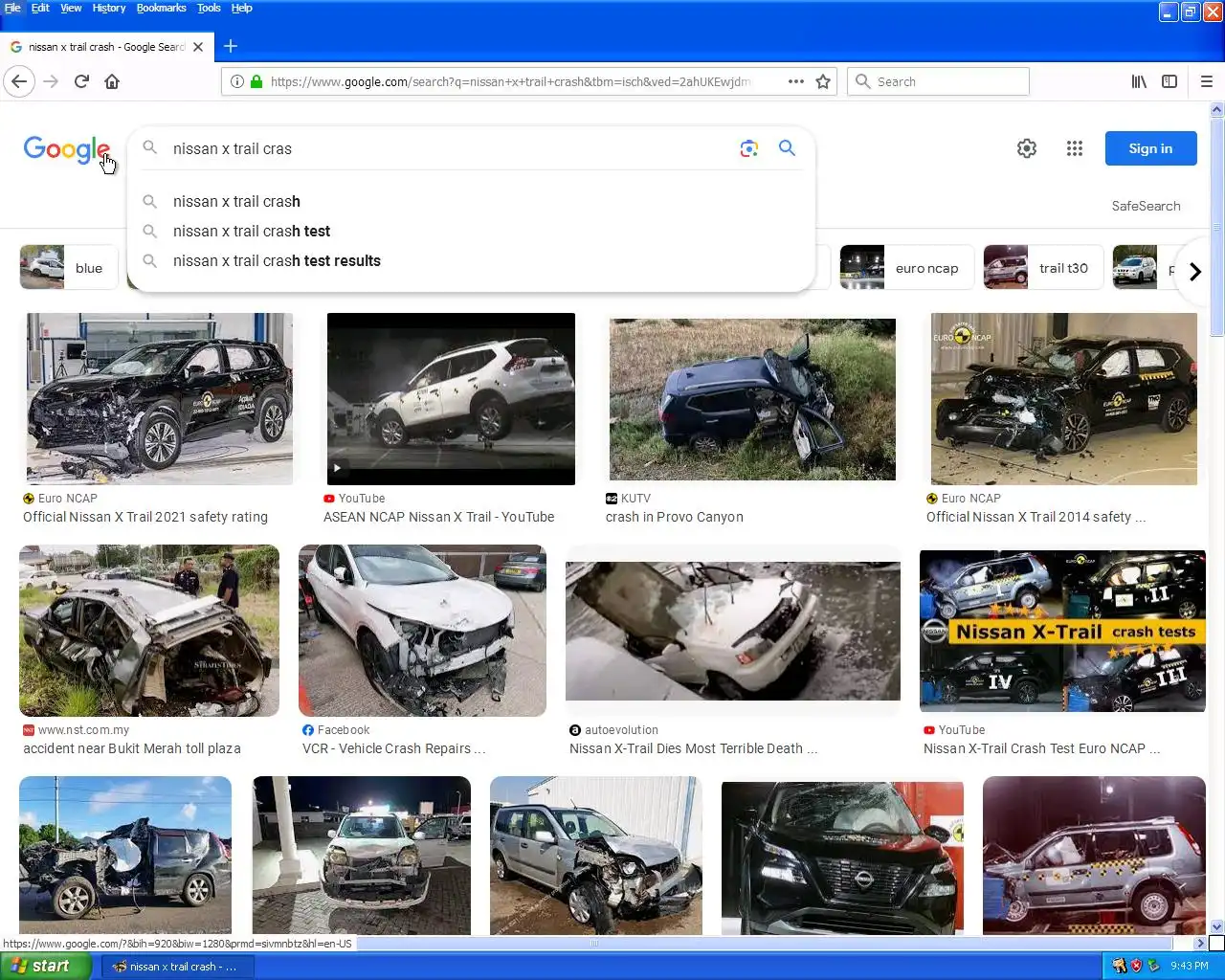Open the History menu
The width and height of the screenshot is (1225, 980).
[x=109, y=8]
